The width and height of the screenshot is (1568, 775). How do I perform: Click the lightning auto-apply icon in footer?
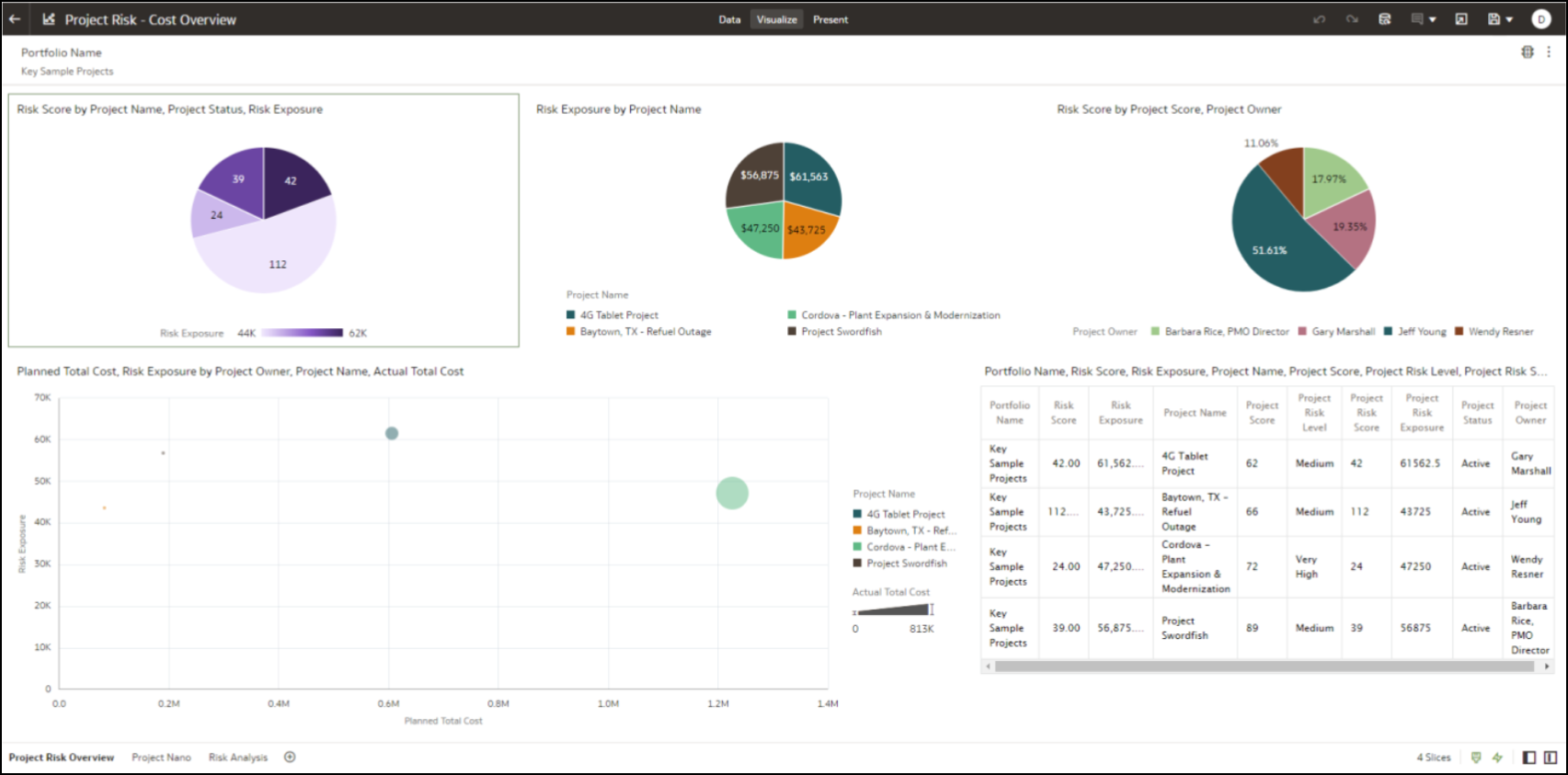click(x=1497, y=758)
